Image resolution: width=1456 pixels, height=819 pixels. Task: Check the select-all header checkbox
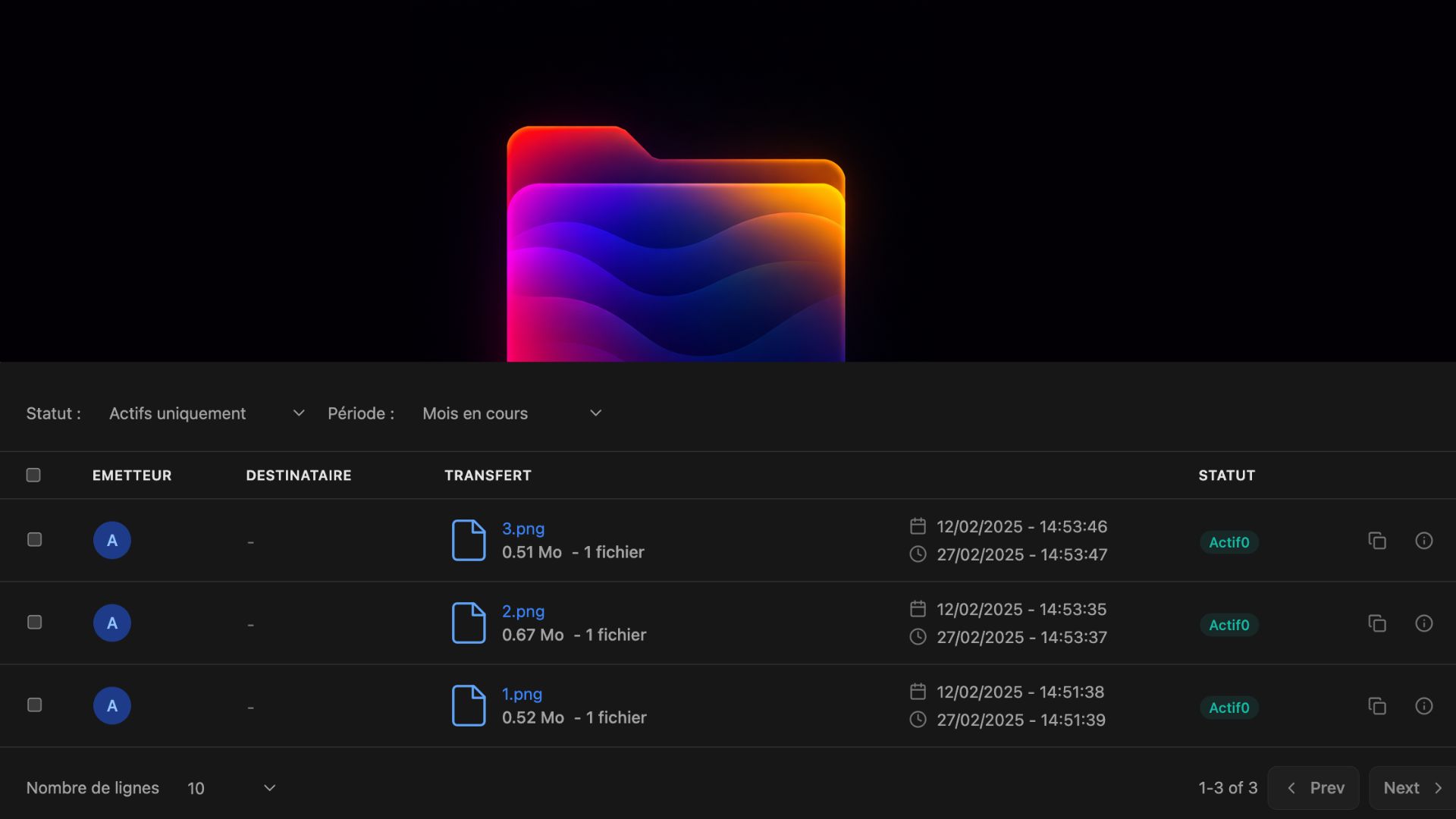(33, 475)
